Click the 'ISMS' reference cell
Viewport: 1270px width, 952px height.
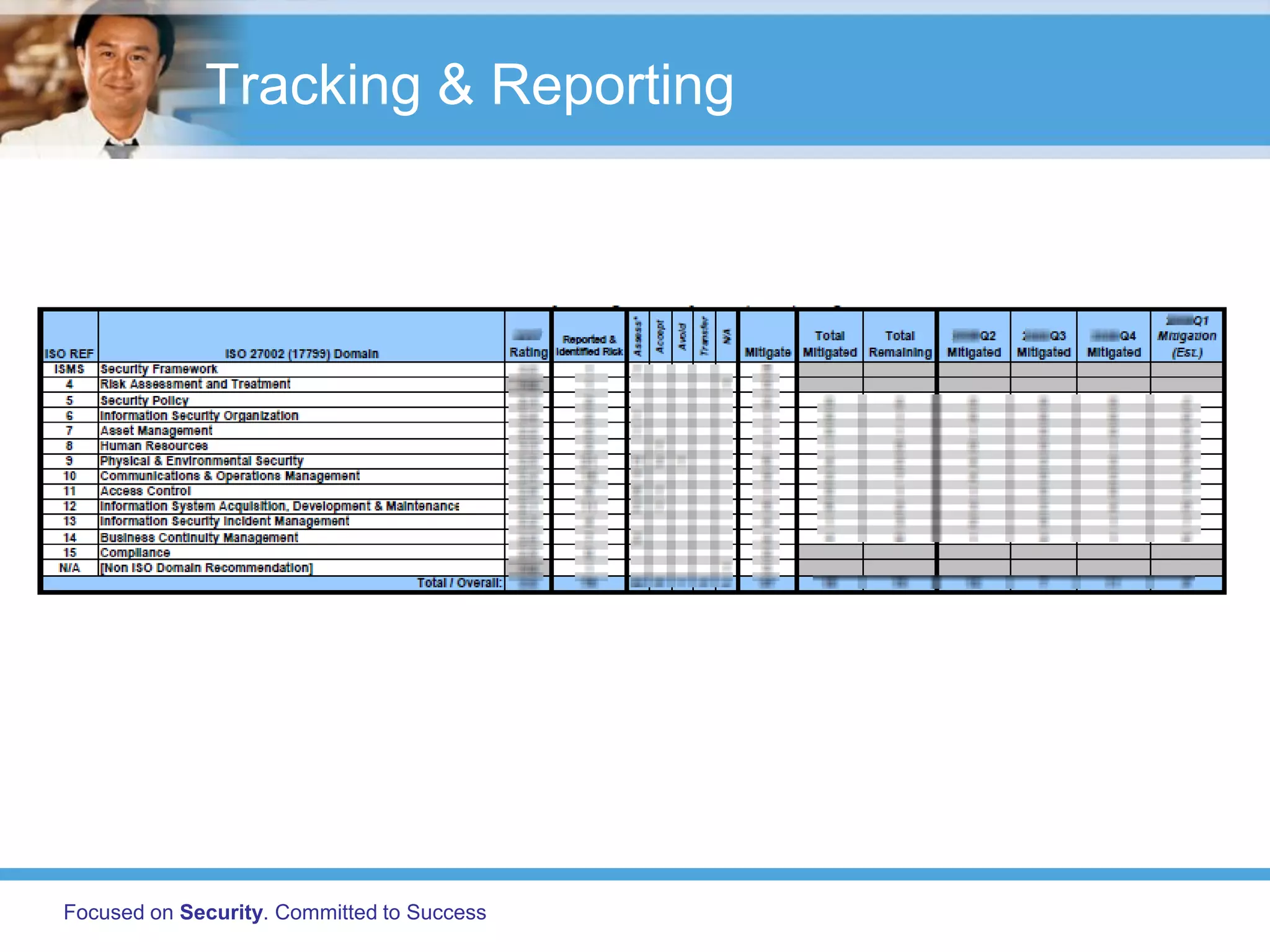coord(69,369)
